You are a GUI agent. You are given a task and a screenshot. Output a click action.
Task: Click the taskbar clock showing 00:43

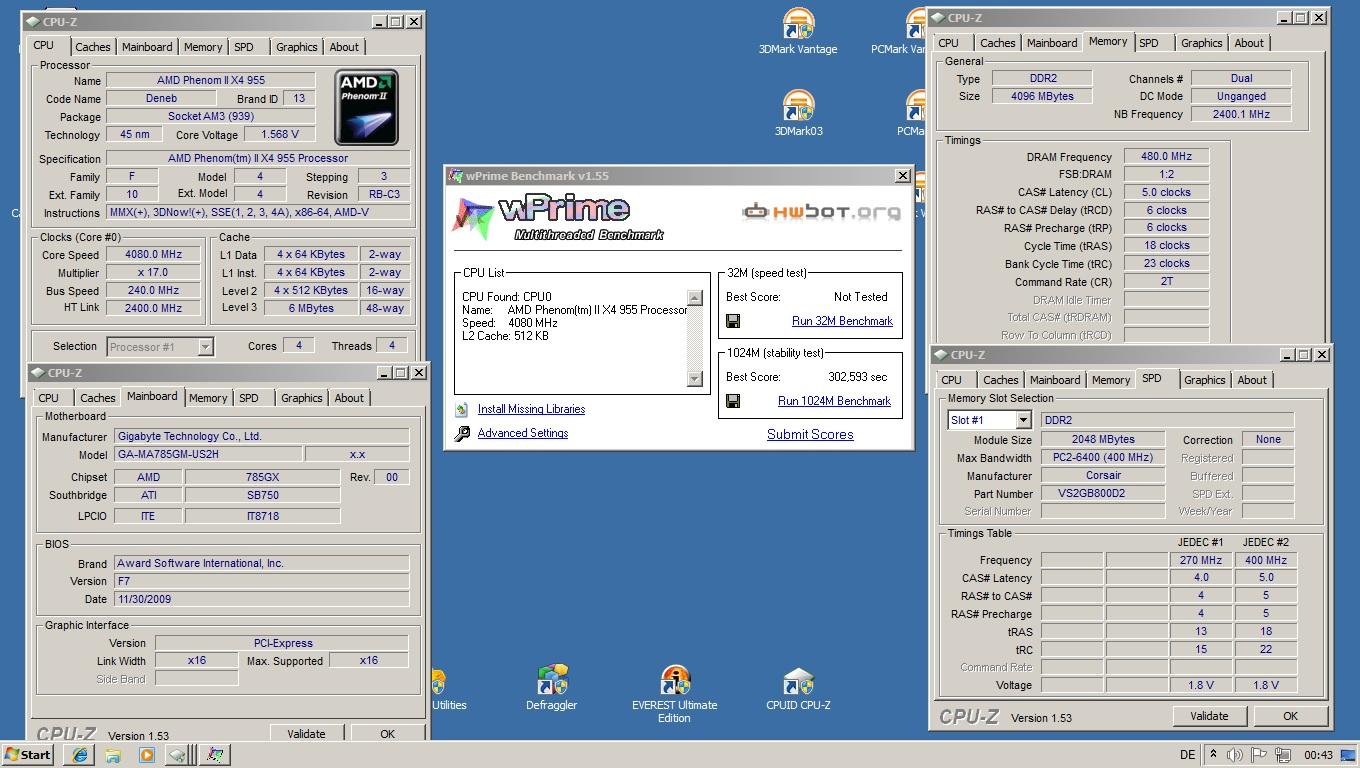pyautogui.click(x=1319, y=755)
